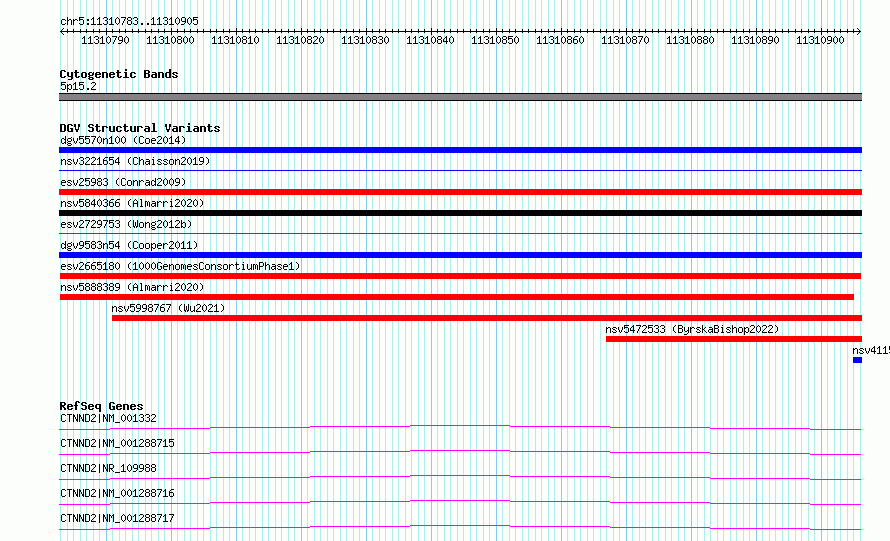
Task: Select the nsv5888389 (Almarri2020) red bar
Action: tap(457, 297)
